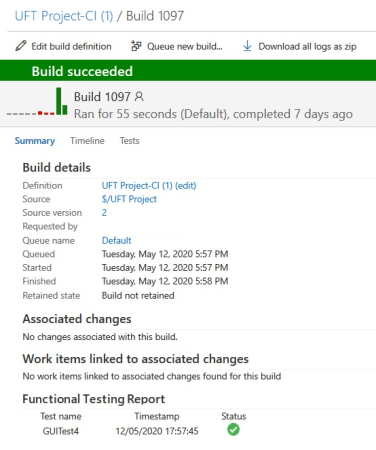Open the UFT Project-CI (1) (edit) definition link
Image resolution: width=376 pixels, height=450 pixels.
coord(149,185)
